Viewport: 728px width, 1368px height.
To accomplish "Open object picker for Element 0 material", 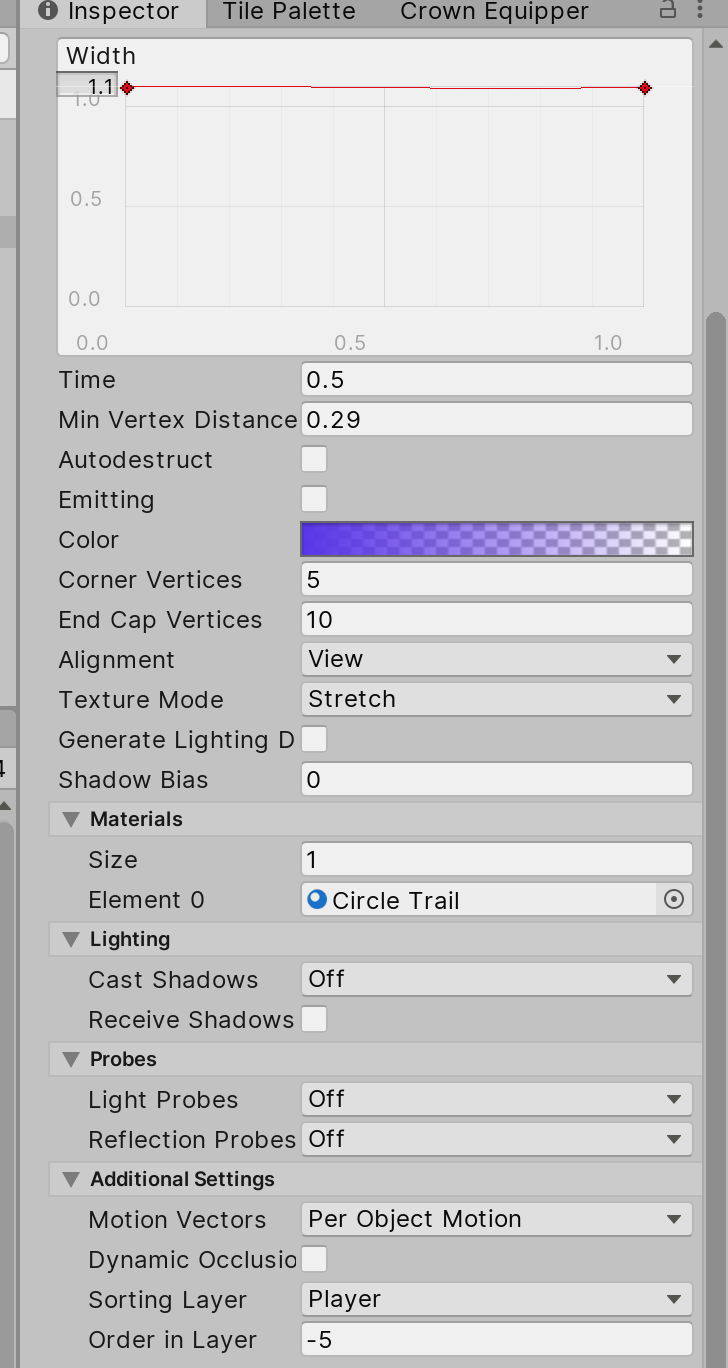I will [x=674, y=900].
